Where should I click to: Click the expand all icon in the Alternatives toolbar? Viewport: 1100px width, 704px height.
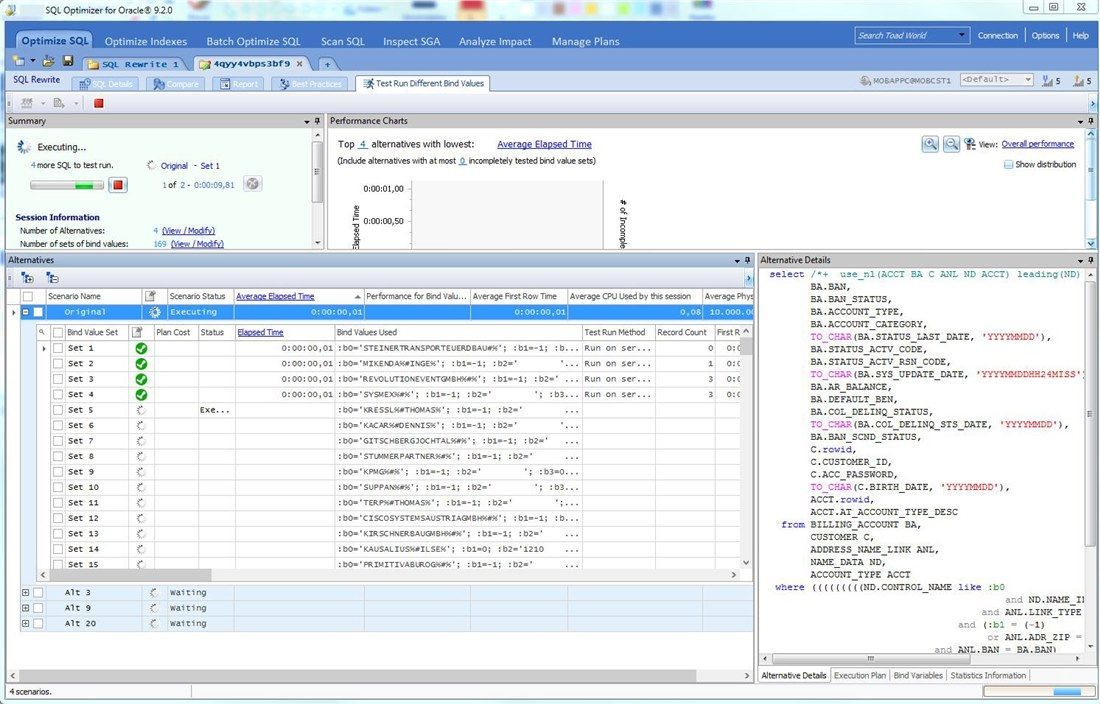[x=27, y=278]
